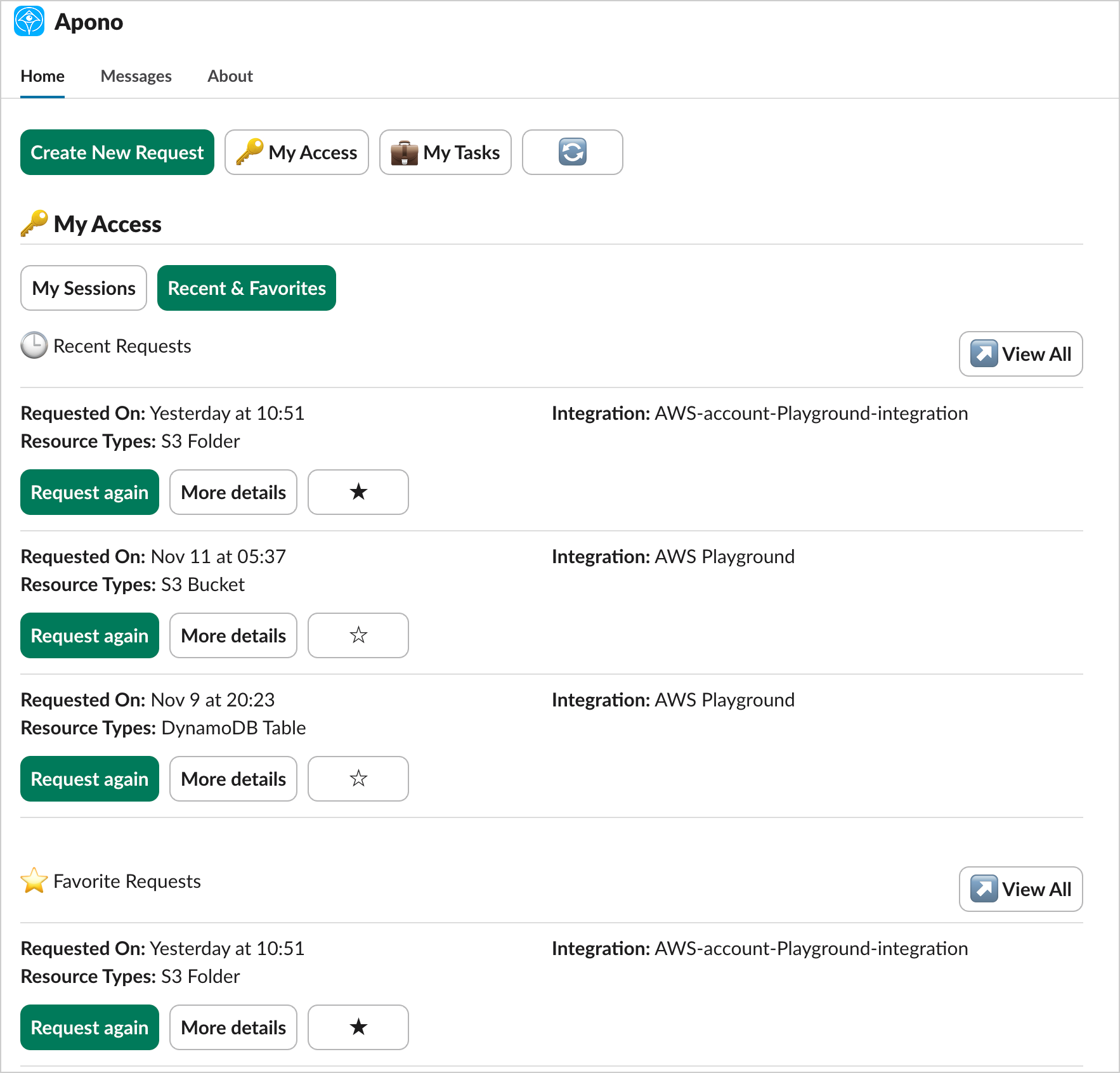1120x1073 pixels.
Task: Remove star from Favorite Requests S3 Folder
Action: click(358, 1027)
